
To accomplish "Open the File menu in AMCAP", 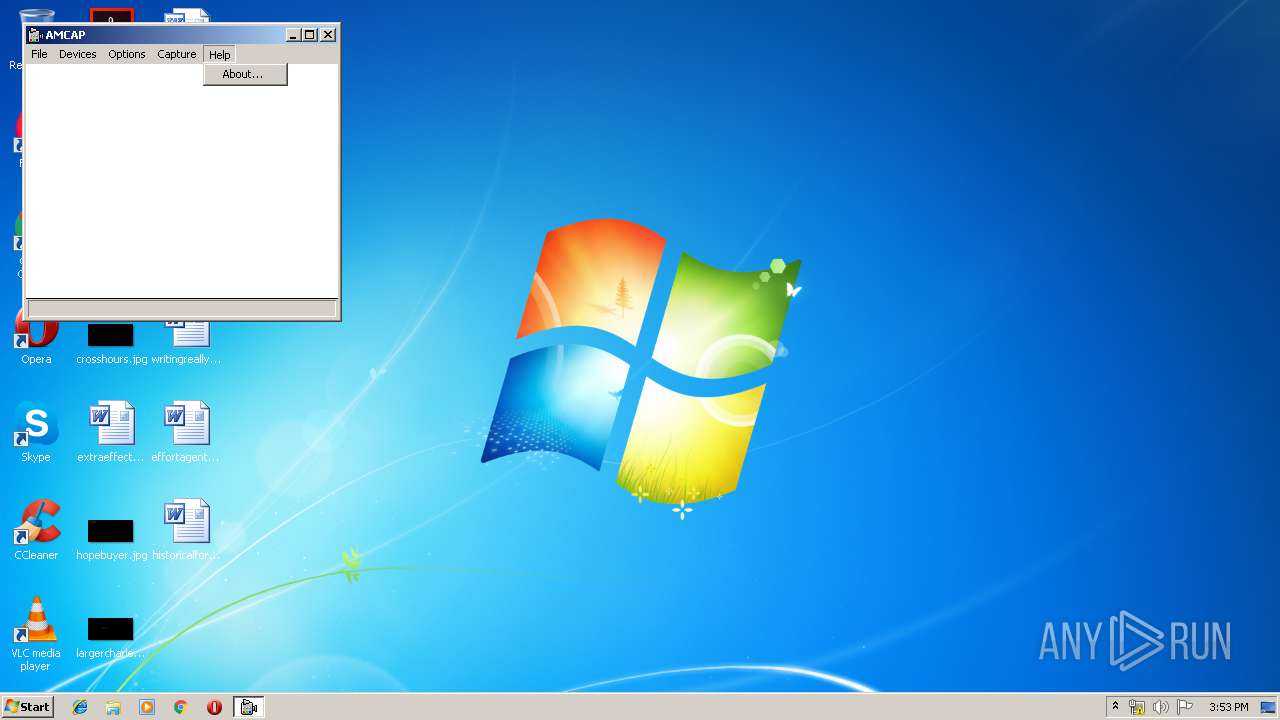I will pyautogui.click(x=39, y=54).
